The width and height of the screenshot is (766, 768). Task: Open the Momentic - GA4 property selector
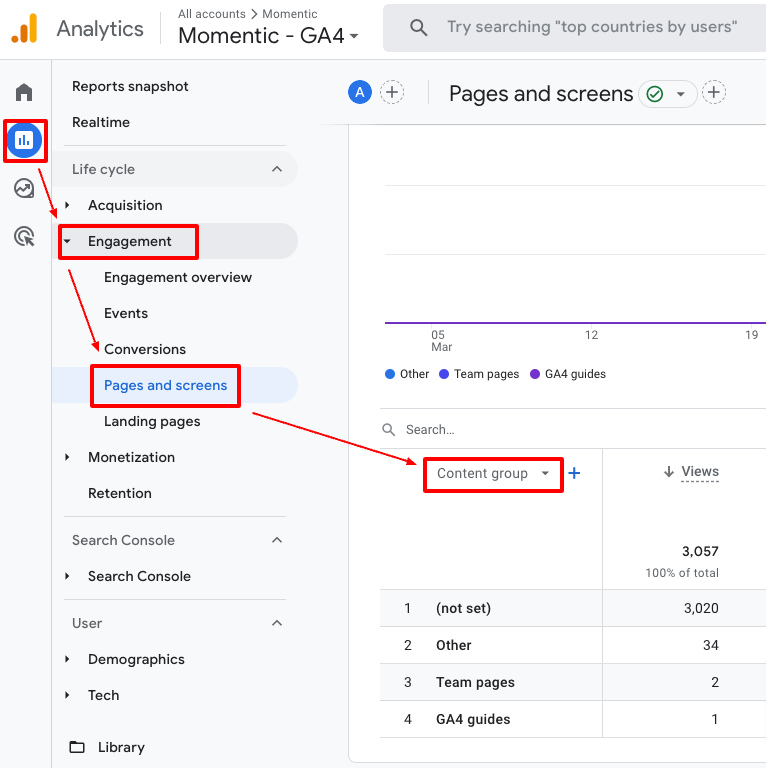268,36
